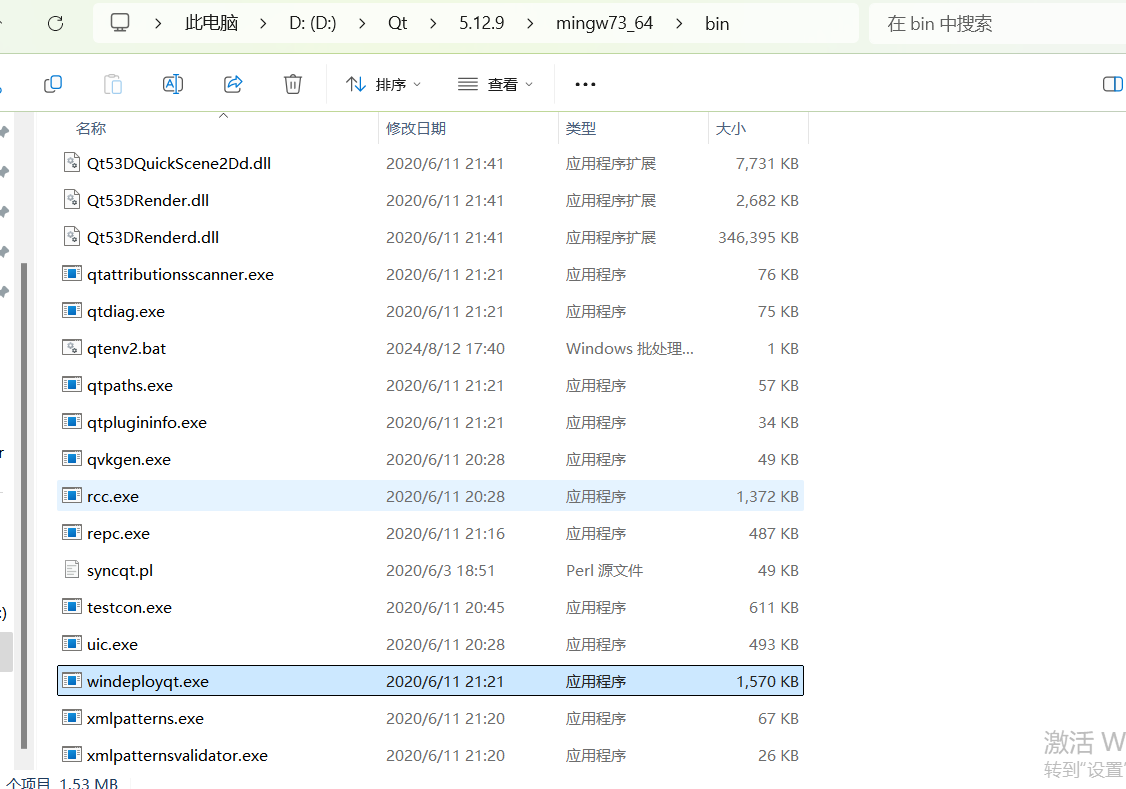Image resolution: width=1126 pixels, height=789 pixels.
Task: Click the bin segment in the address bar
Action: (x=717, y=24)
